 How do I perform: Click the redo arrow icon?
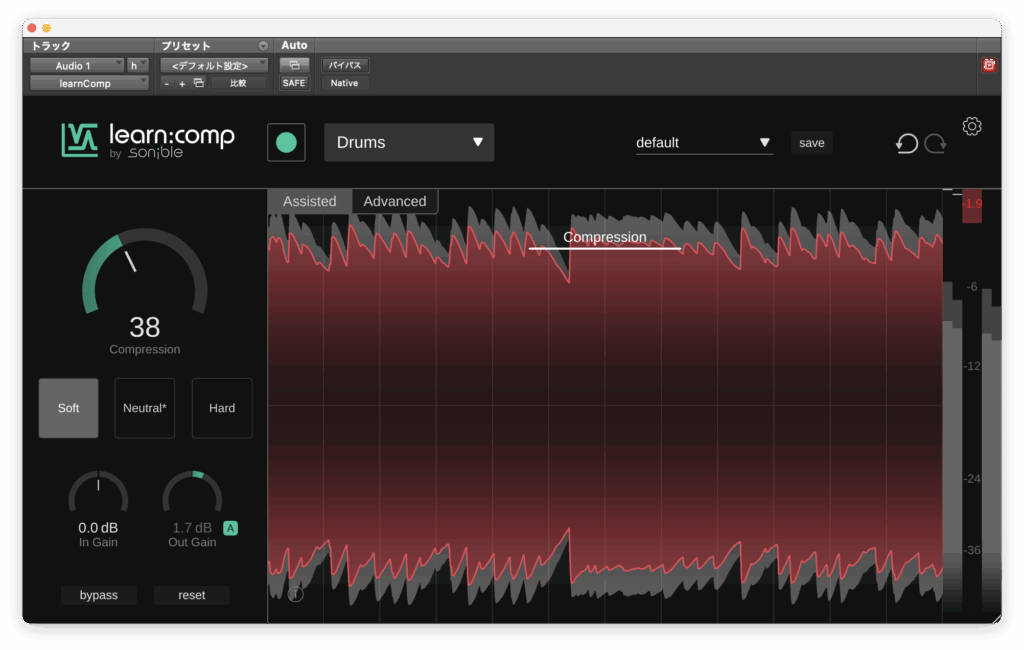click(935, 143)
